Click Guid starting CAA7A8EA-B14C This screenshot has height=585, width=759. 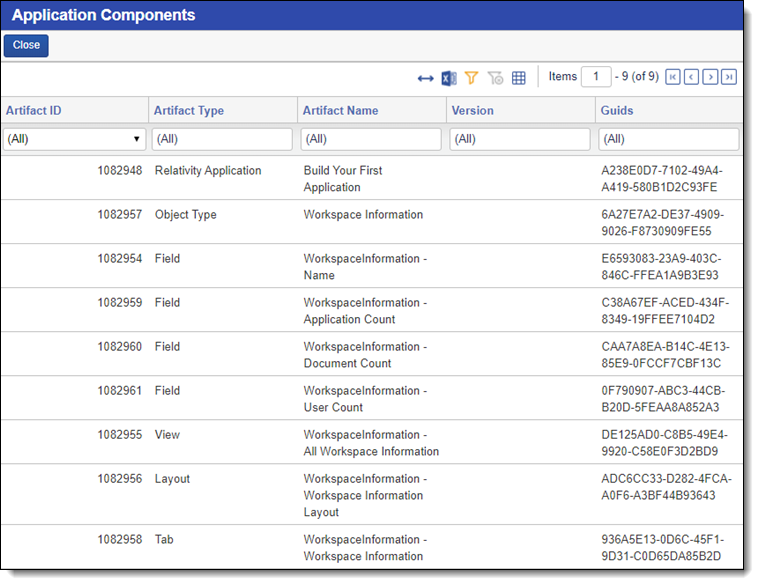665,355
